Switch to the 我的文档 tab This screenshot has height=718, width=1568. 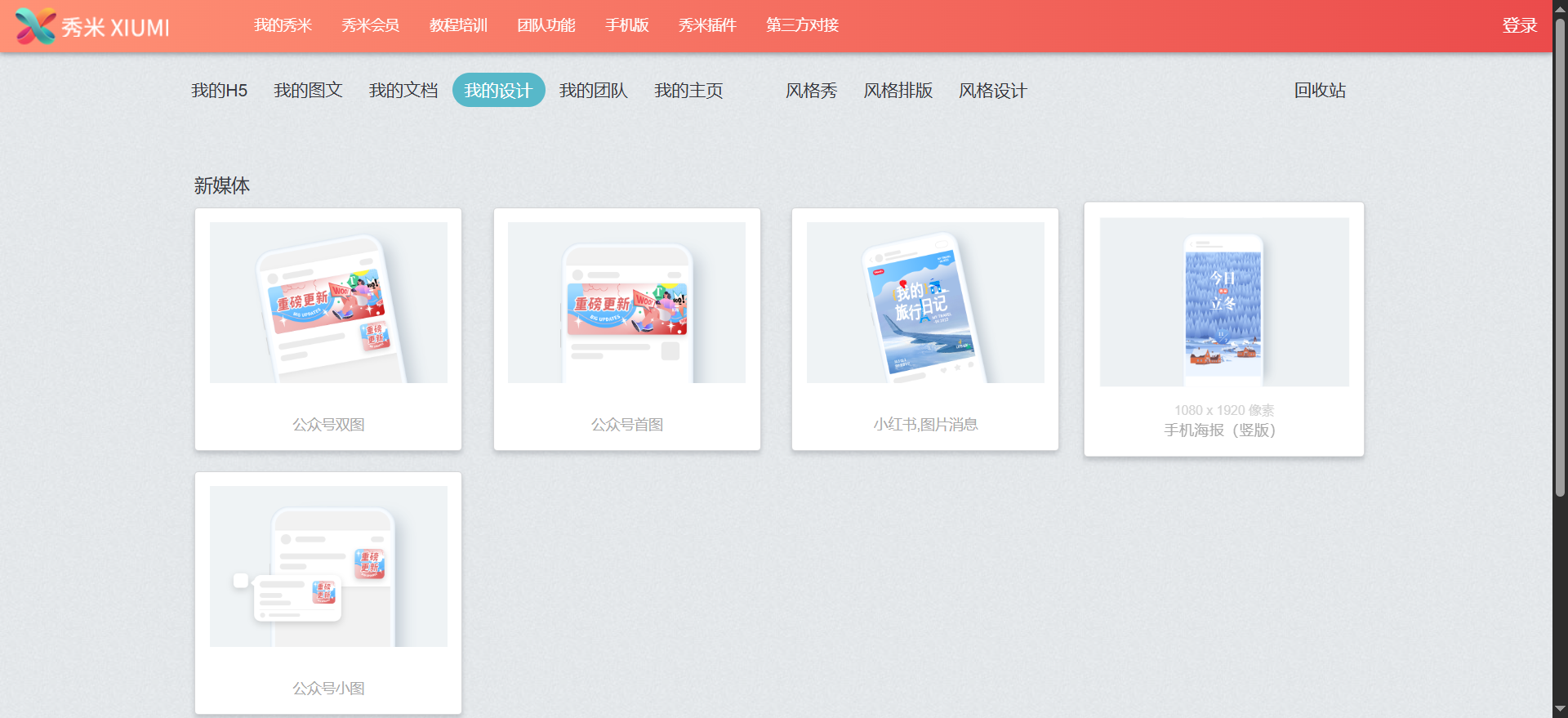pyautogui.click(x=403, y=91)
